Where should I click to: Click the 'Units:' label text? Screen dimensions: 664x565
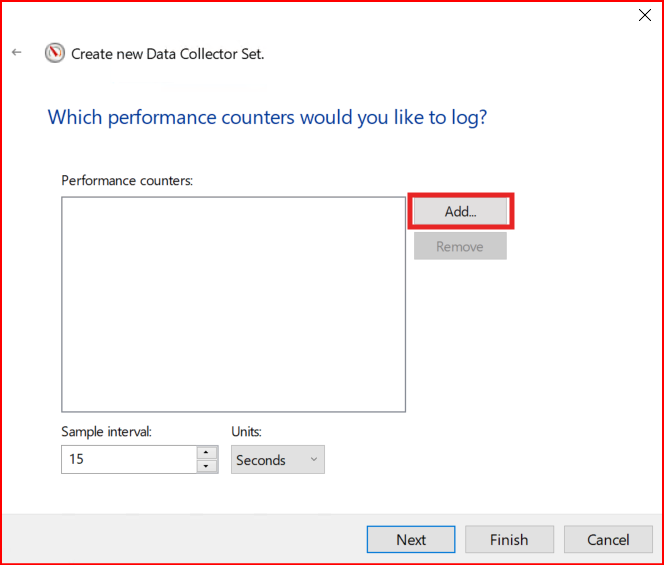248,431
